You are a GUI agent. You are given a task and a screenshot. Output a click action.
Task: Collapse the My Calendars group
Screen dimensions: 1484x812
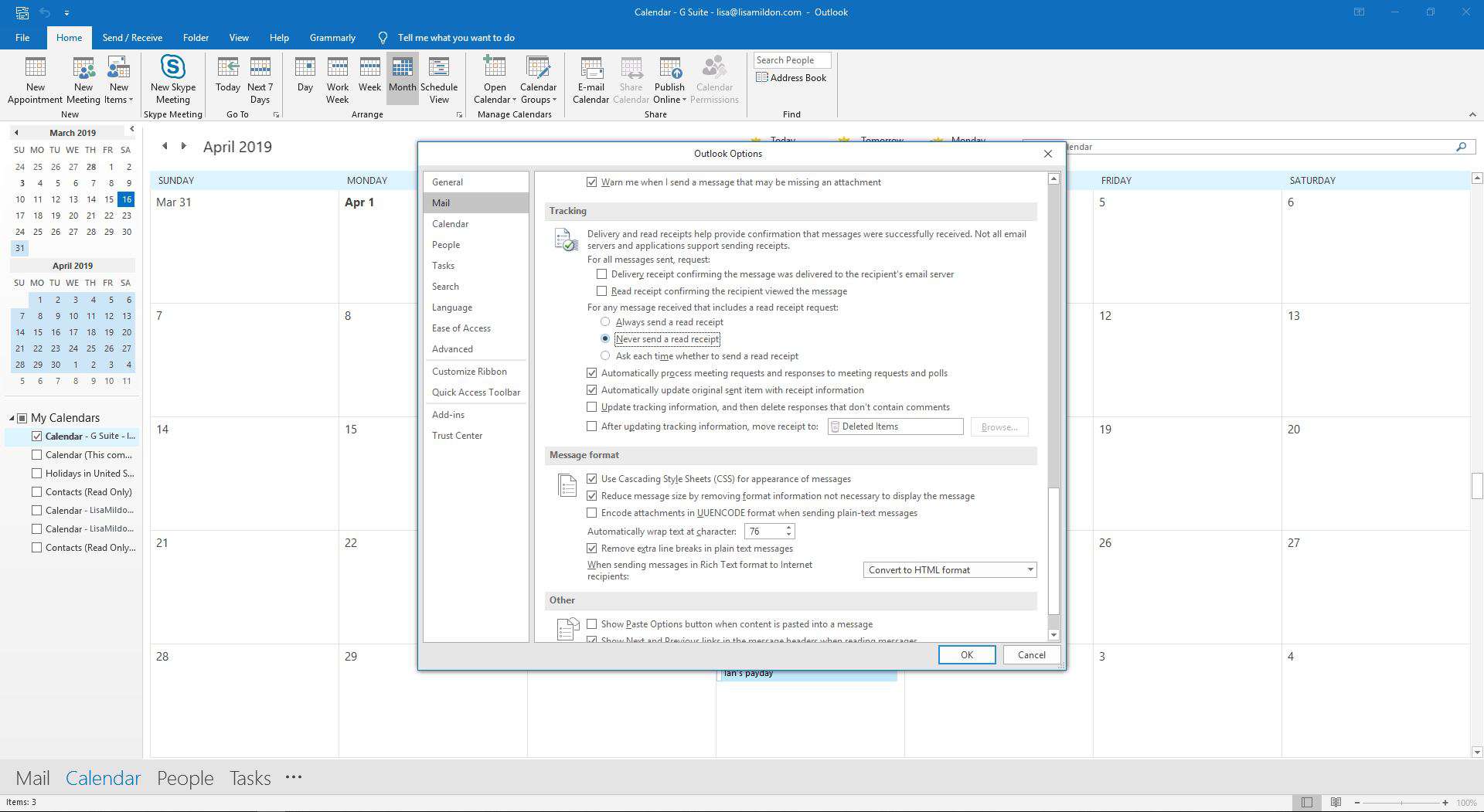12,418
